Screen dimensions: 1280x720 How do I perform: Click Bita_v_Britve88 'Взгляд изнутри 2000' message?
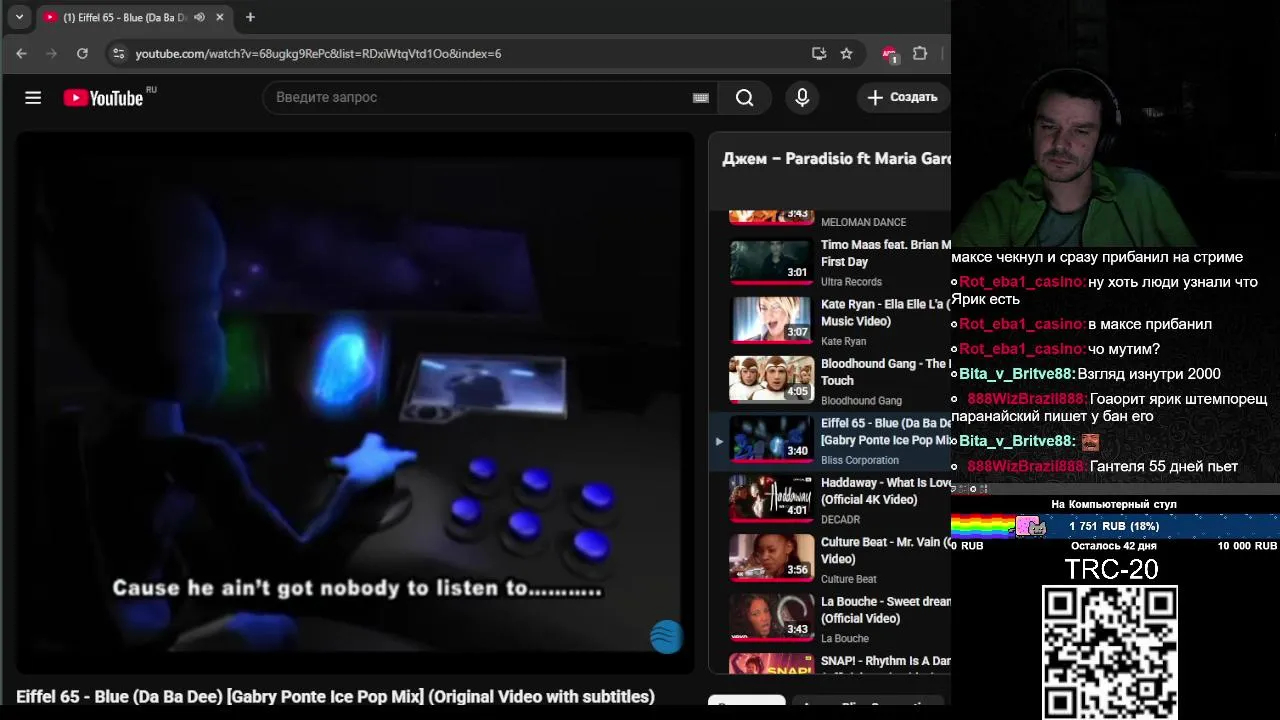click(1086, 374)
